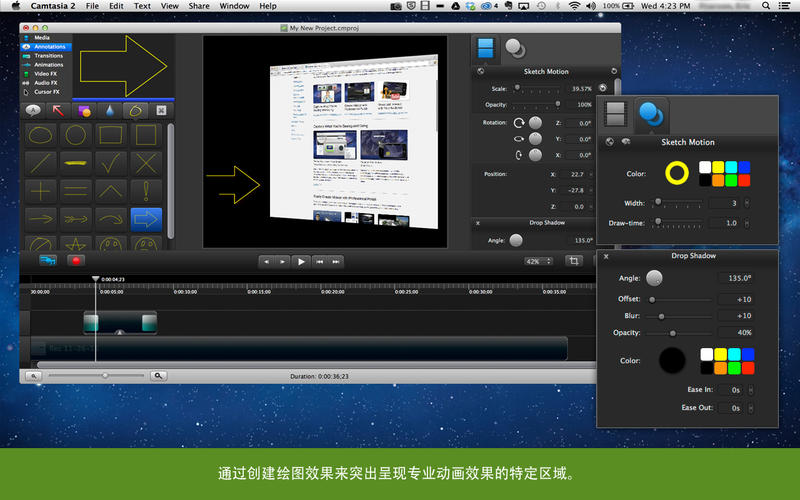This screenshot has width=800, height=500.
Task: Switch to the Transitions panel
Action: (48, 55)
